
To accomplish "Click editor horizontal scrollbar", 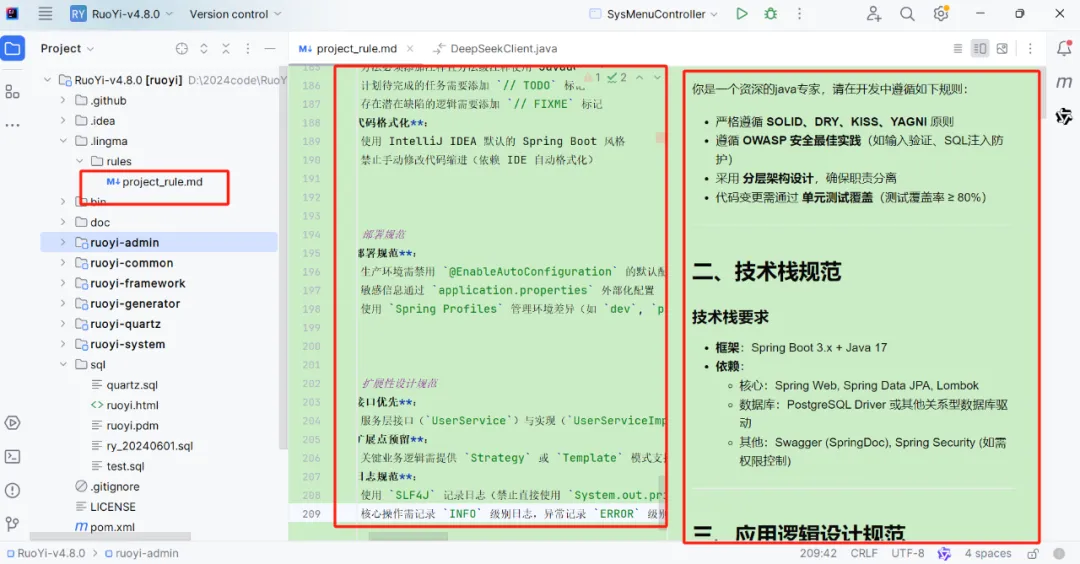I will click(408, 536).
